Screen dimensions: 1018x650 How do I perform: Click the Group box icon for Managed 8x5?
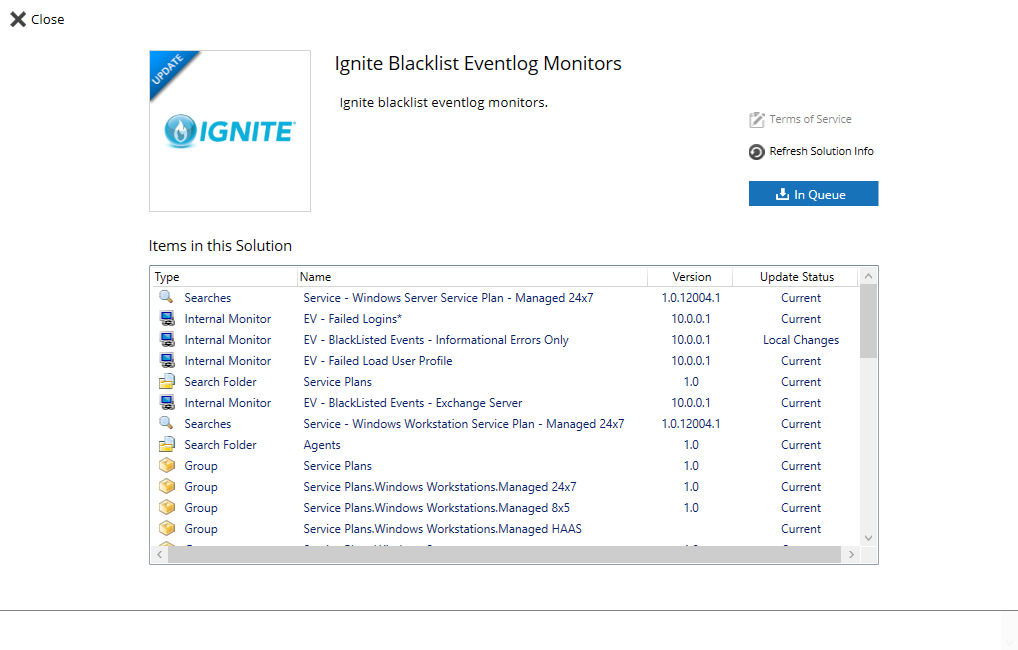(x=166, y=508)
